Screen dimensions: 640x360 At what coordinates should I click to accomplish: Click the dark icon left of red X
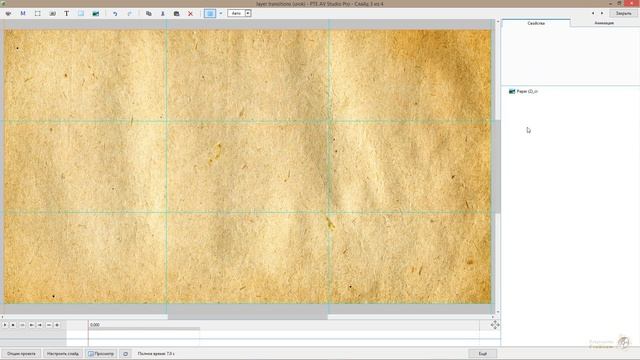coord(176,13)
